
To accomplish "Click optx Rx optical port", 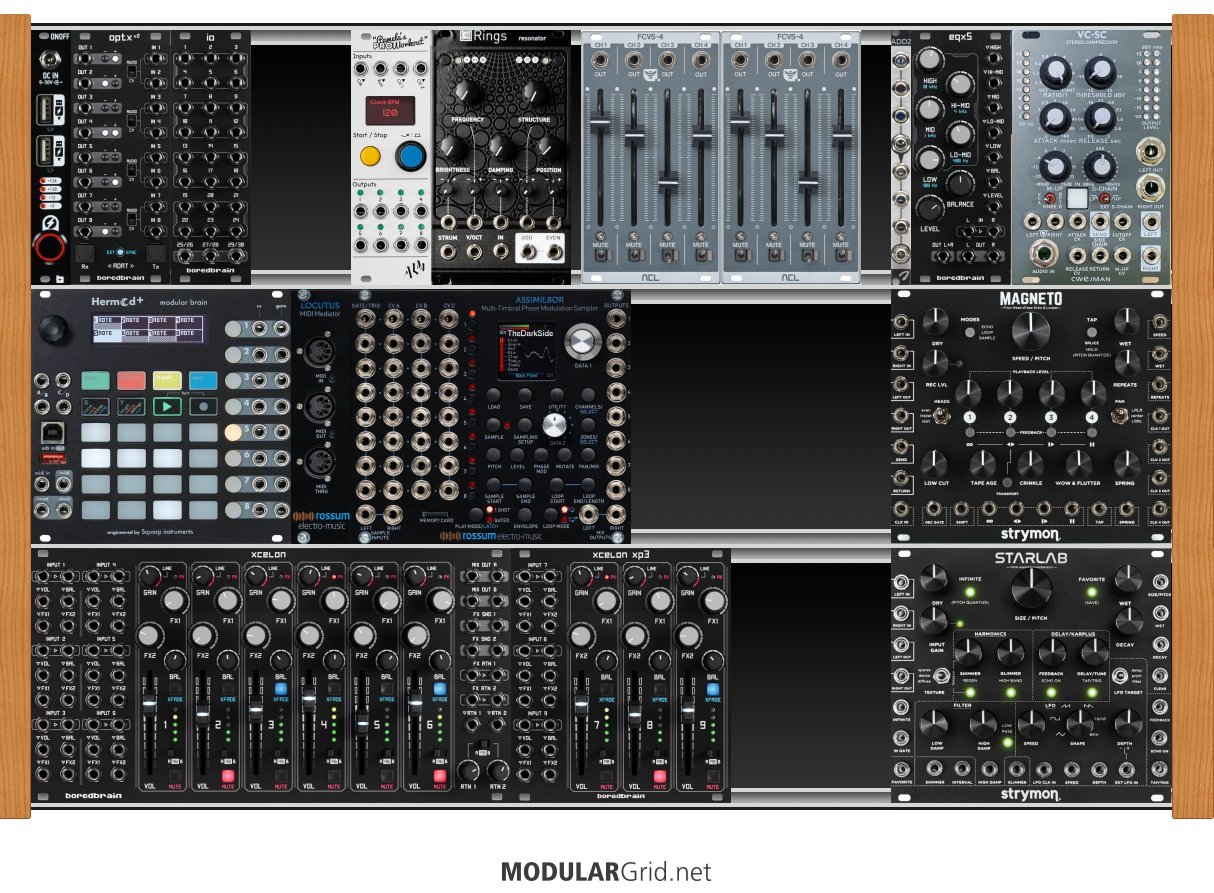I will [x=84, y=253].
